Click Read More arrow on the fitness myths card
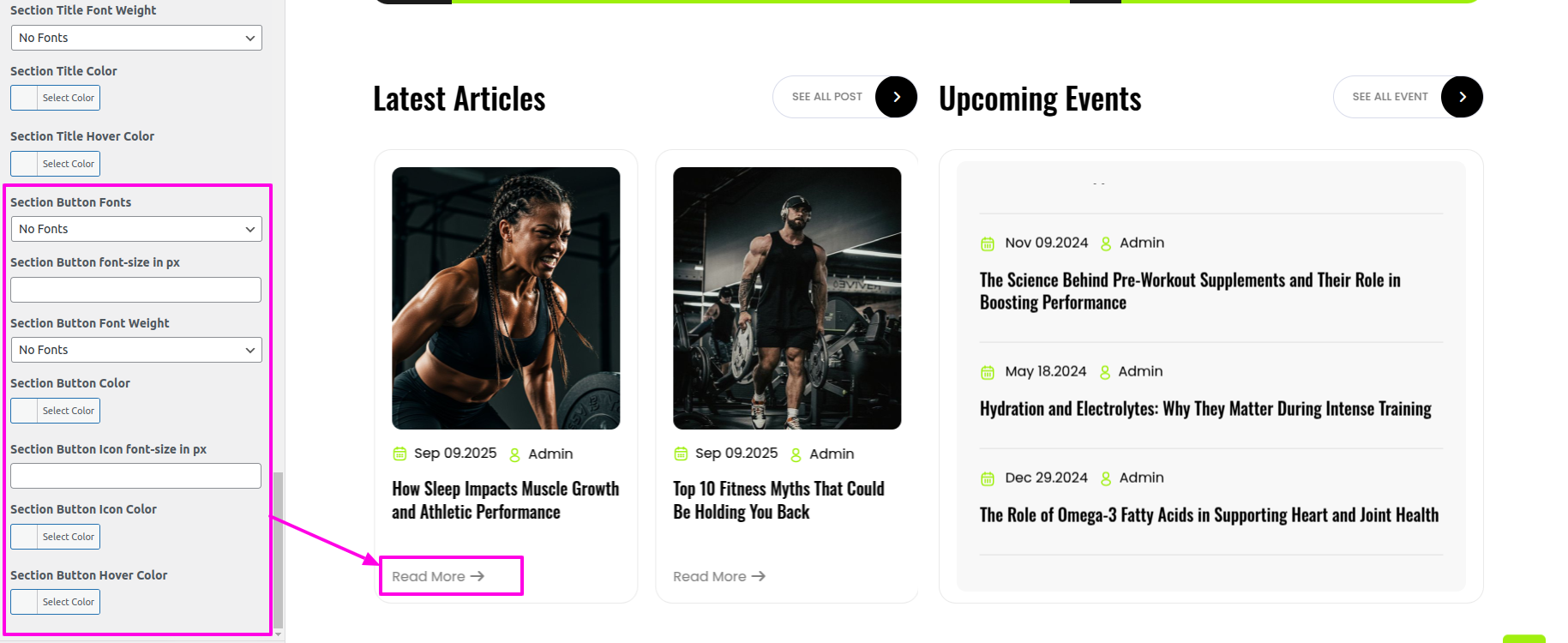 (x=759, y=576)
